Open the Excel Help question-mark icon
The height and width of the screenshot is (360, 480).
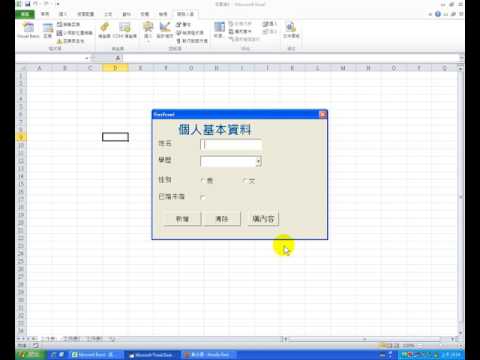438,14
